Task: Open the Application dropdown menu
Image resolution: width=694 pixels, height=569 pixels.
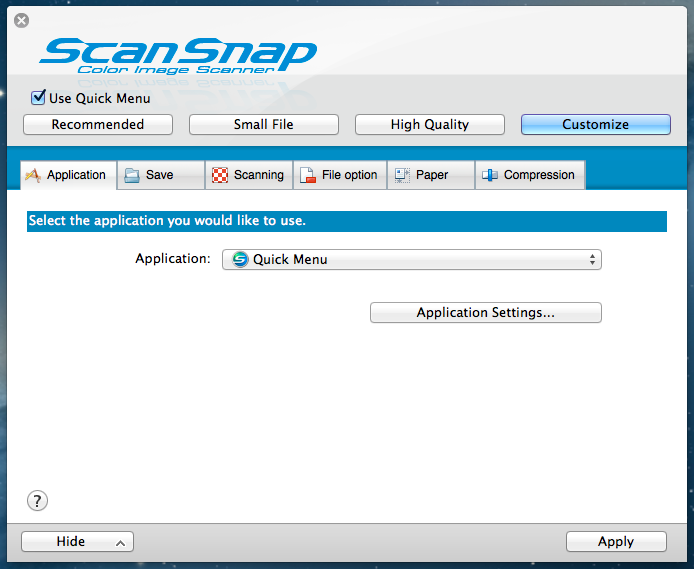Action: (412, 259)
